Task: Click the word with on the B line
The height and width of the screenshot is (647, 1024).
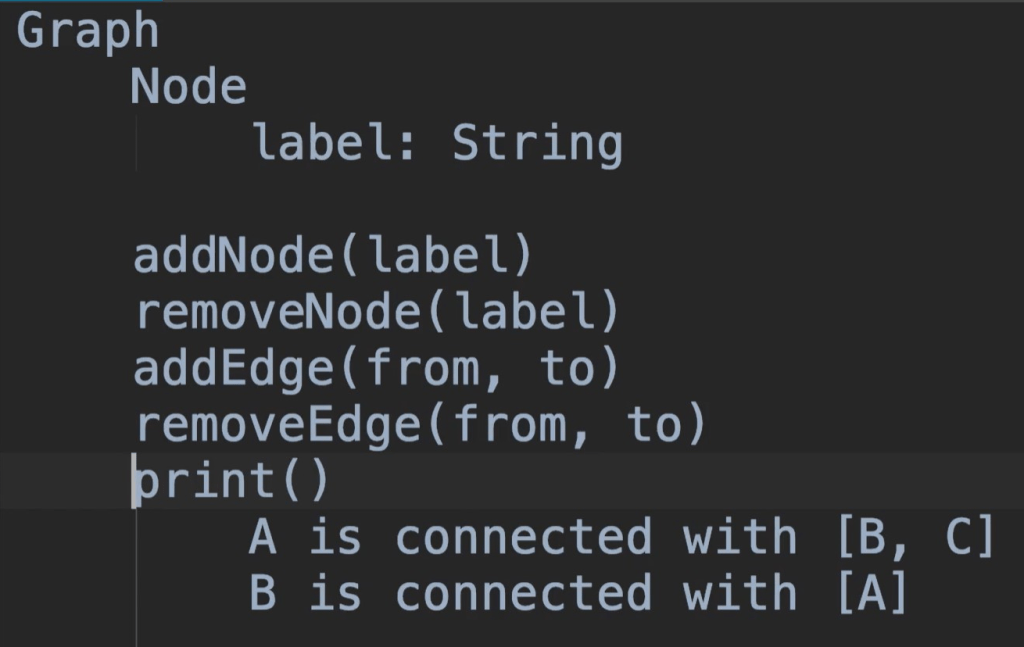Action: 741,594
